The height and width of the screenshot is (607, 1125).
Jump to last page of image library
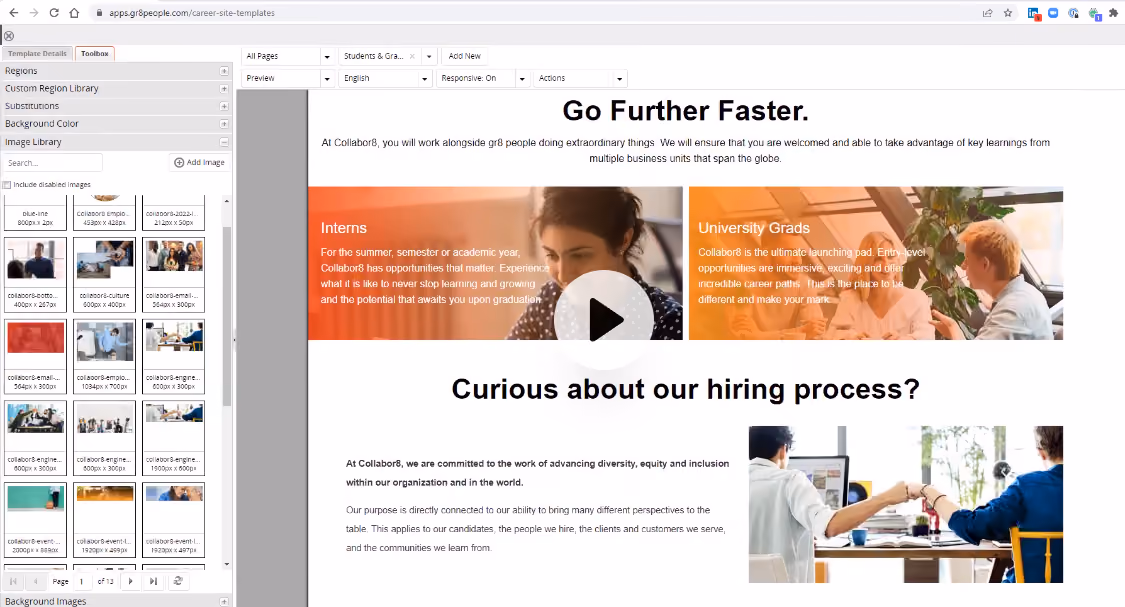(154, 581)
